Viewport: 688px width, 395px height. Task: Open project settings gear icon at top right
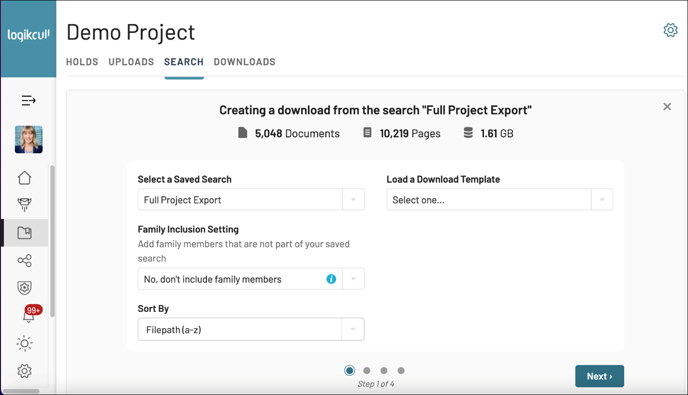(x=670, y=30)
